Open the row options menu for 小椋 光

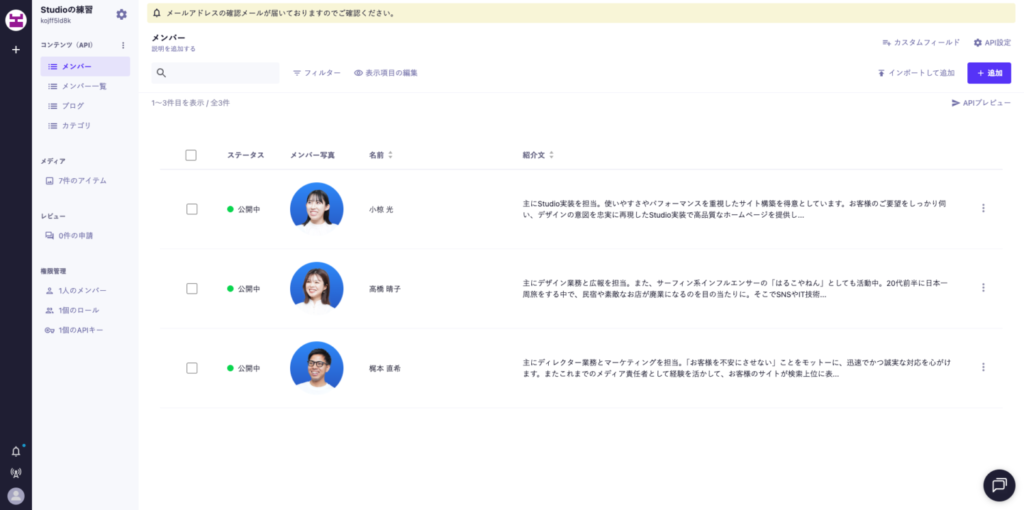click(983, 208)
